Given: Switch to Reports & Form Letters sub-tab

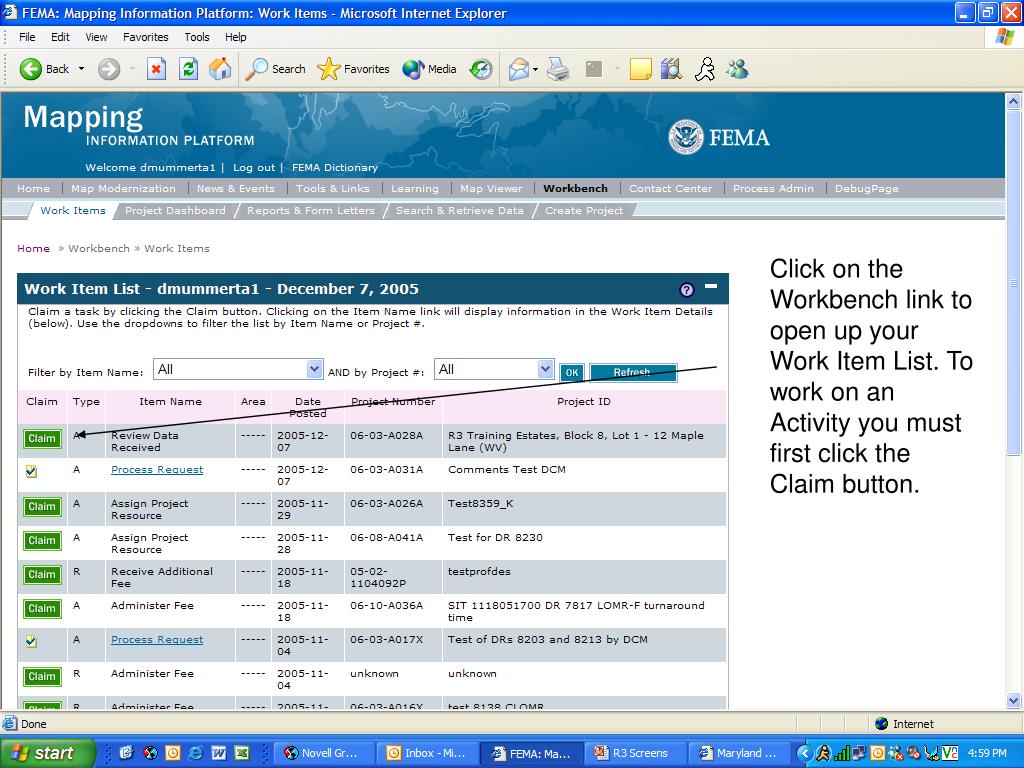Looking at the screenshot, I should [311, 210].
